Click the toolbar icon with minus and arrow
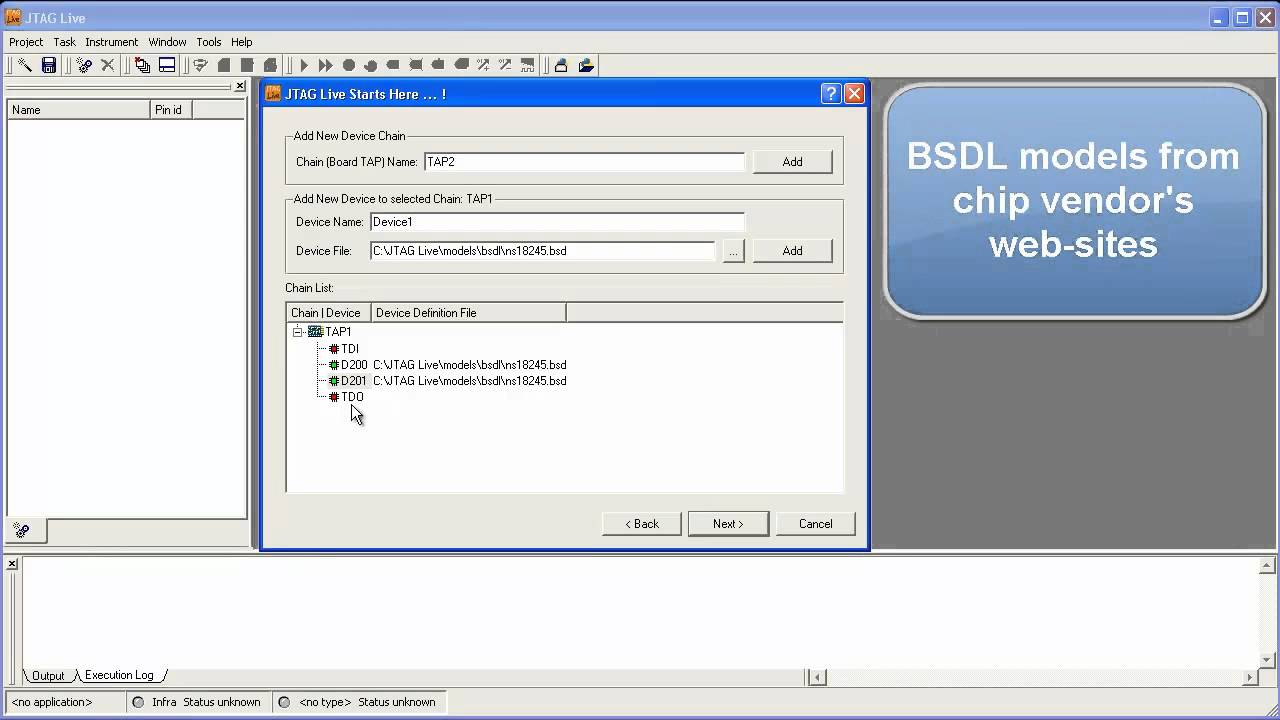1280x720 pixels. coord(505,65)
